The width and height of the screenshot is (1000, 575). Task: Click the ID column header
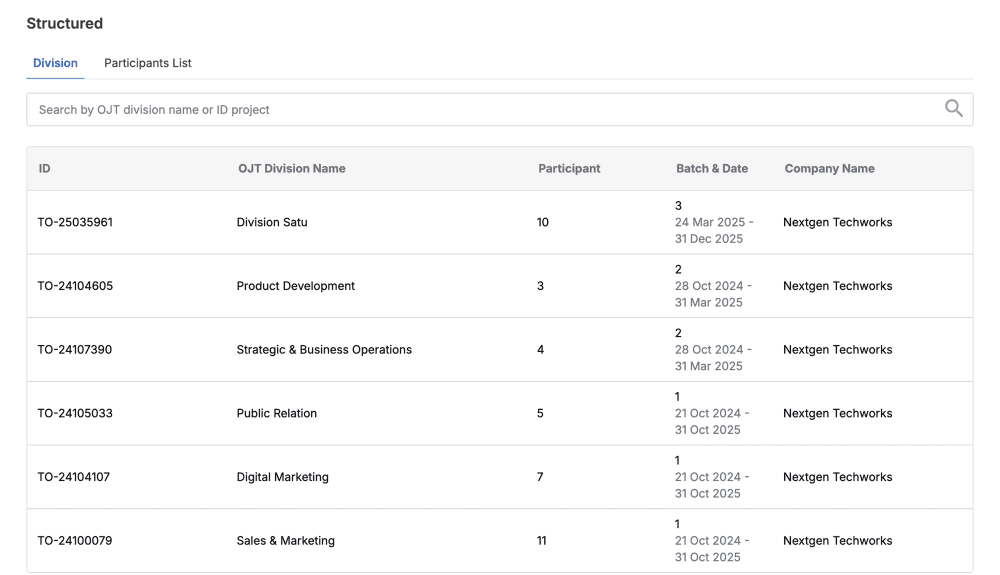(x=44, y=169)
